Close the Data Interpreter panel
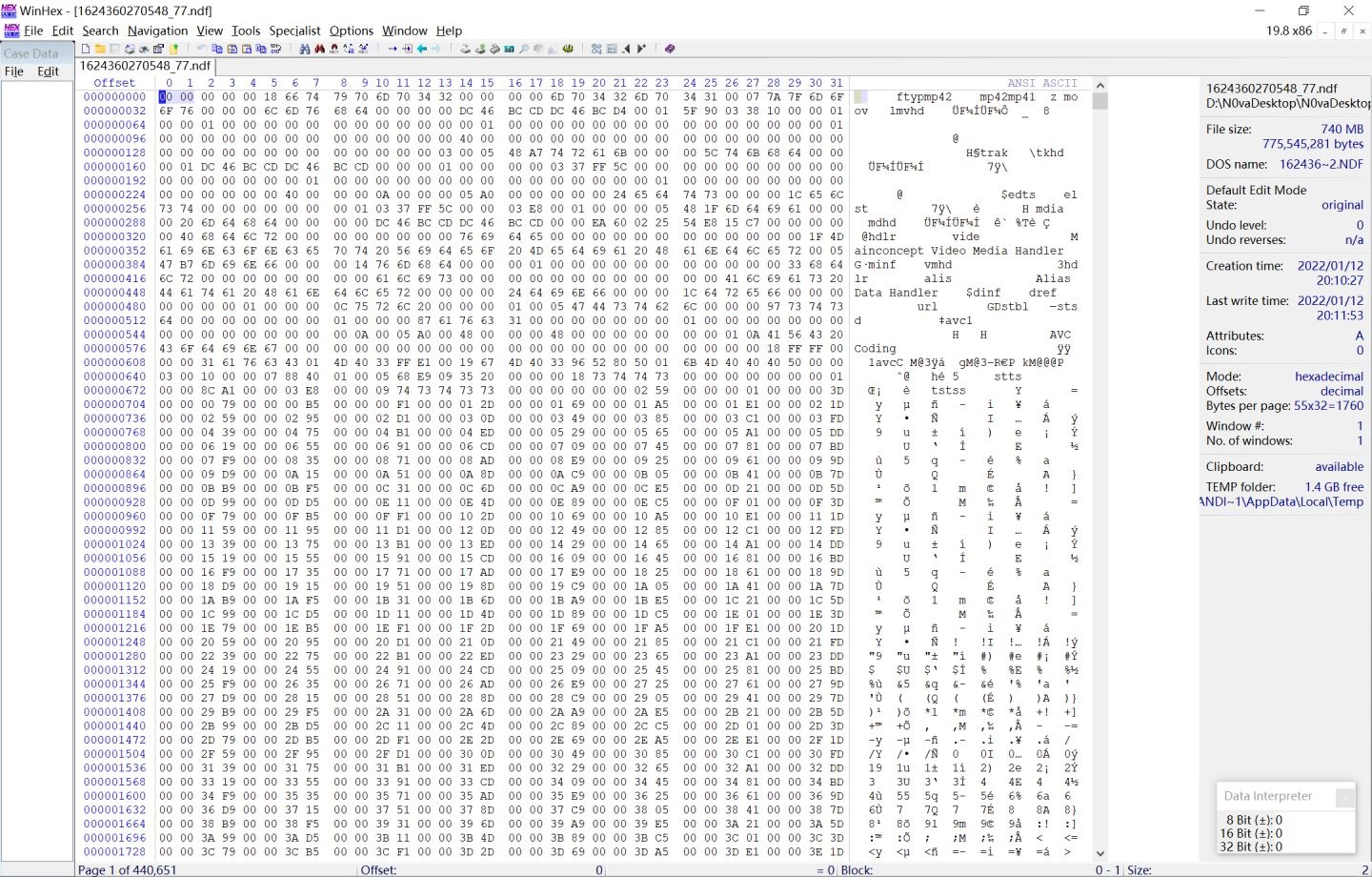This screenshot has width=1372, height=877. (1344, 798)
